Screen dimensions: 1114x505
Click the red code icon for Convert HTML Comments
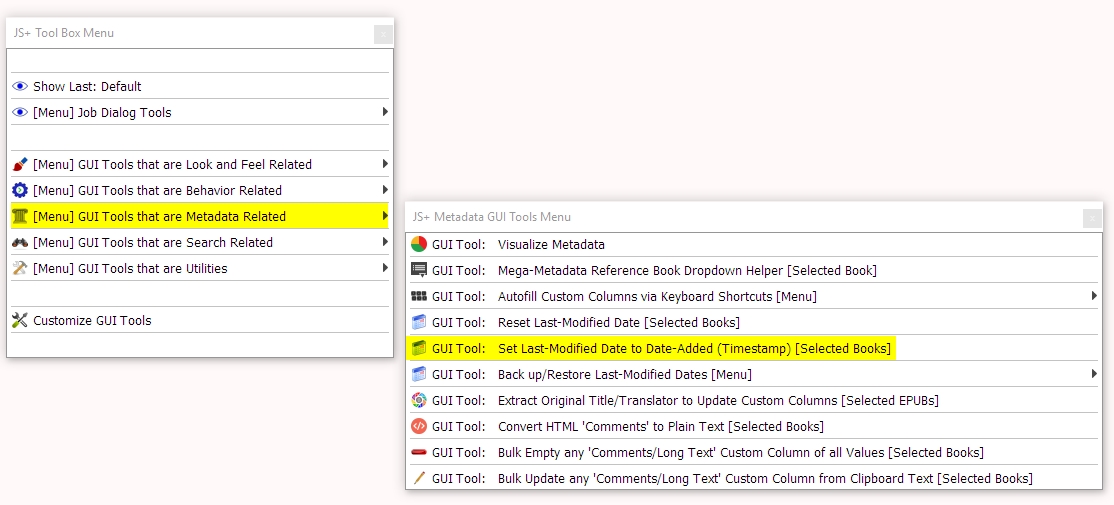pos(419,426)
